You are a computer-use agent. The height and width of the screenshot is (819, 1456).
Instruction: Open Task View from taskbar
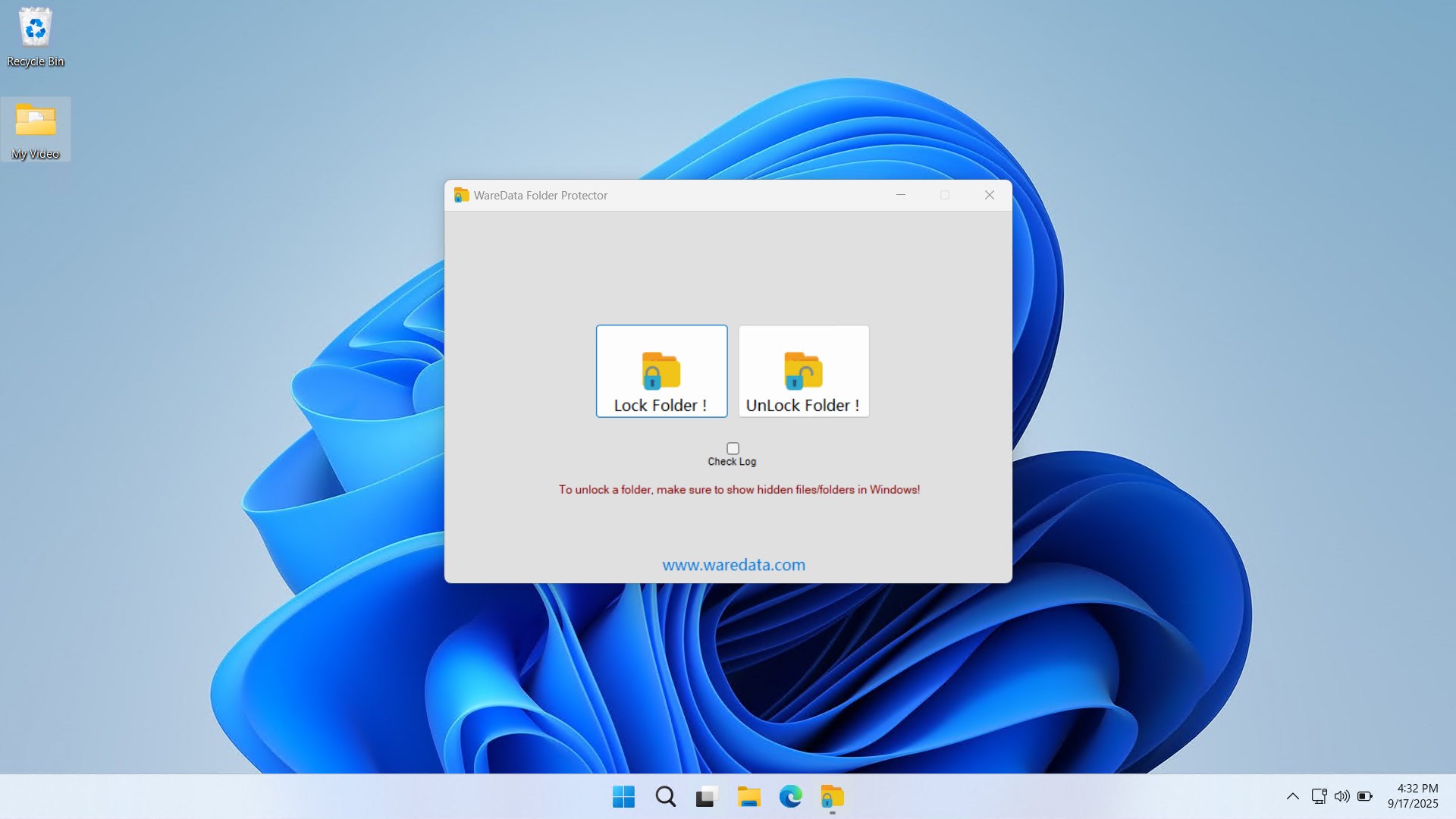tap(706, 797)
